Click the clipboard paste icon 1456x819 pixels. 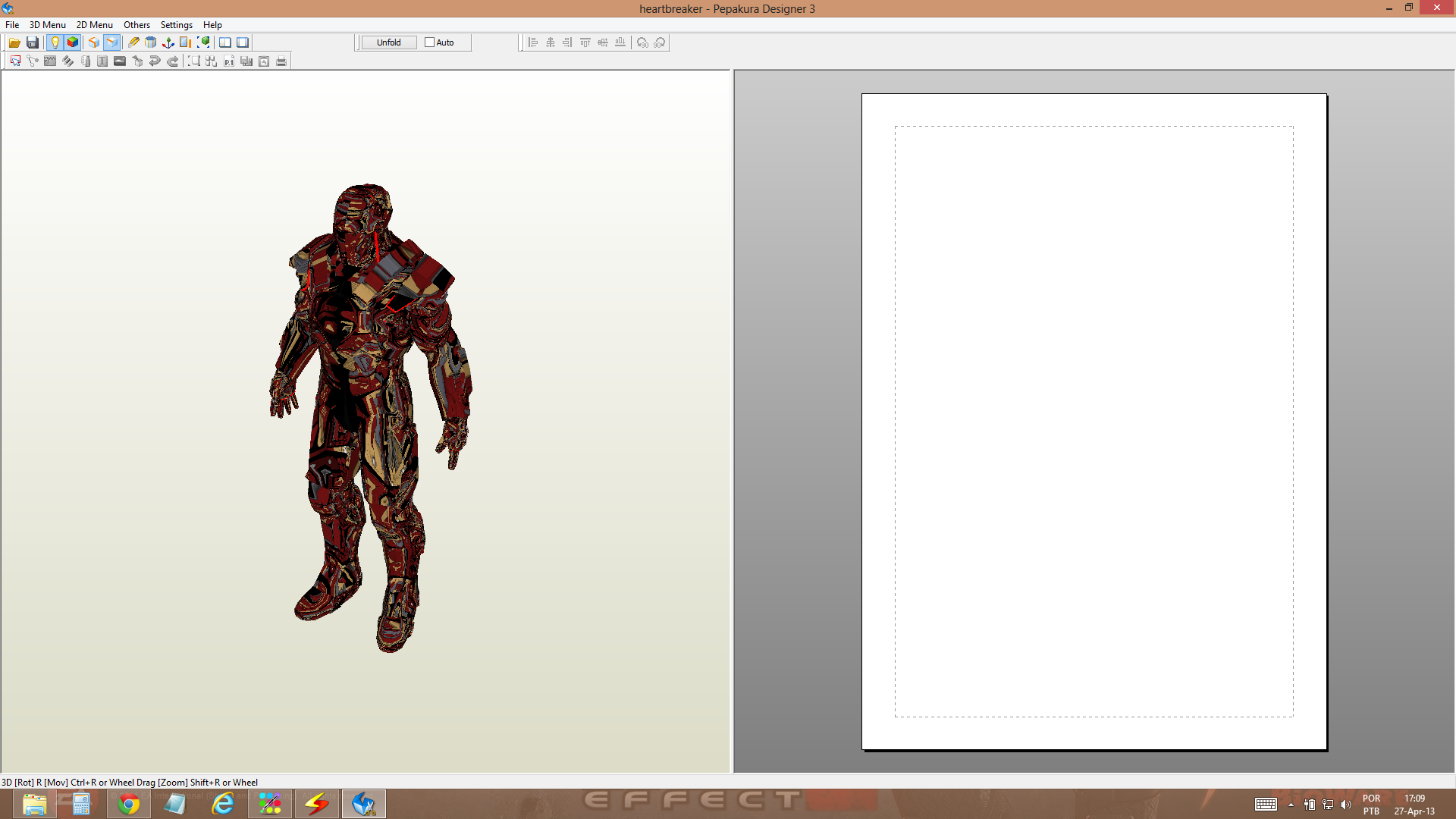(x=264, y=61)
